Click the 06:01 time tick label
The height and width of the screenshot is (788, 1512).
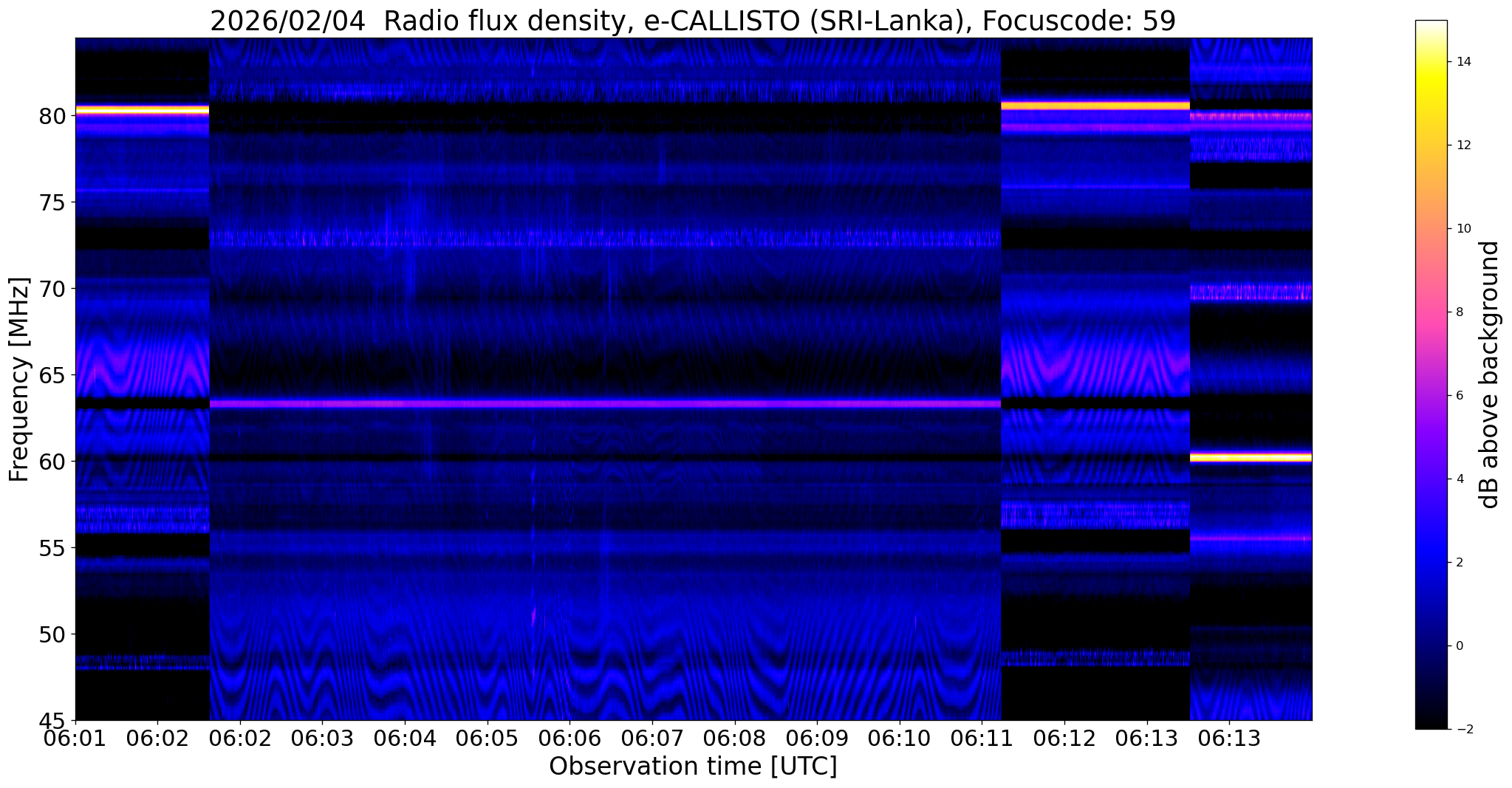[x=75, y=738]
